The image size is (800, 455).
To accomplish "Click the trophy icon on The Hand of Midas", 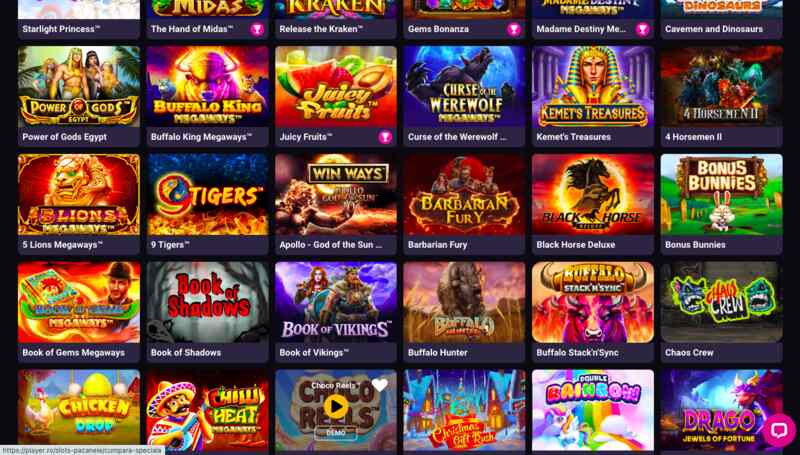I will point(257,29).
